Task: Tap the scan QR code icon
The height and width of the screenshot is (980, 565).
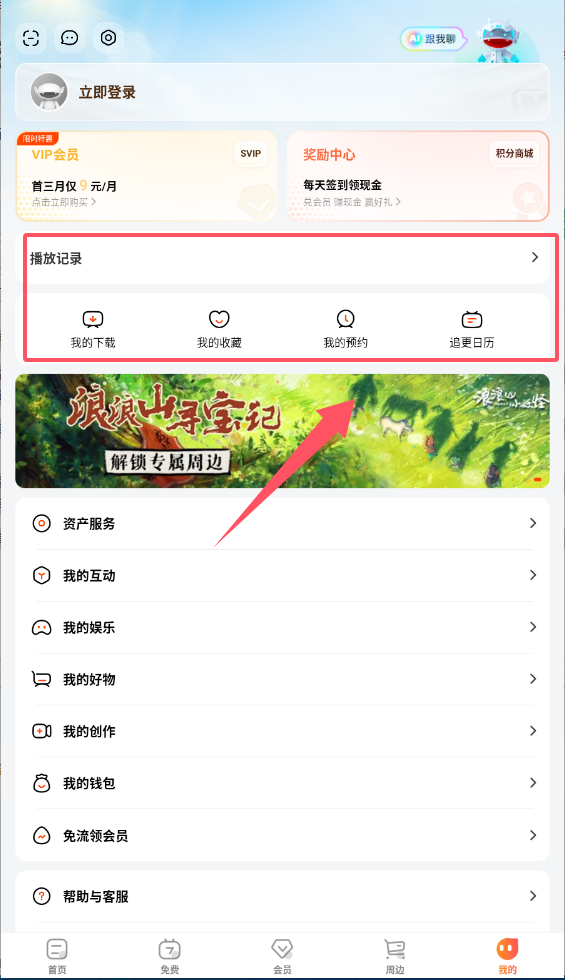Action: 31,38
